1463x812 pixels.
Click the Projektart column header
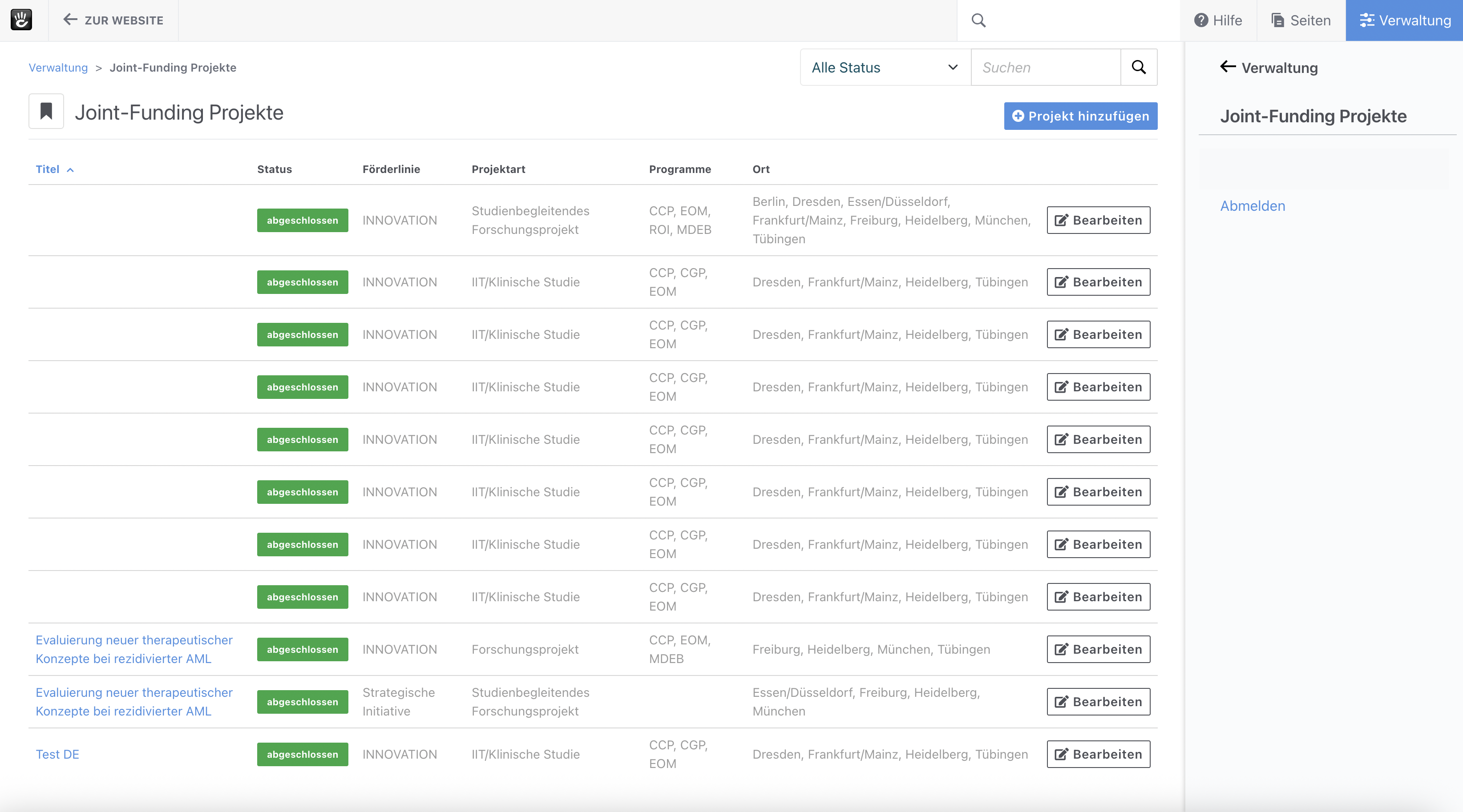click(x=498, y=169)
